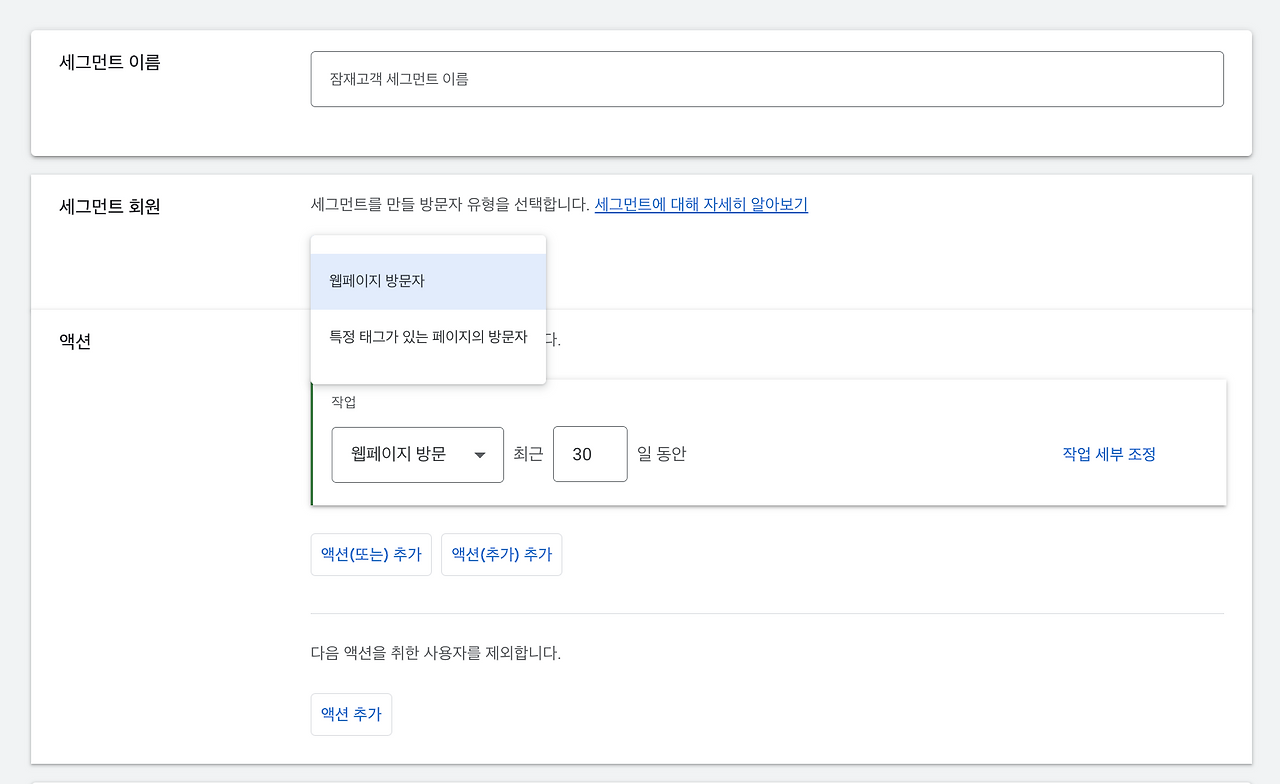This screenshot has width=1280, height=784.
Task: Change the lookback window value field
Action: [590, 454]
